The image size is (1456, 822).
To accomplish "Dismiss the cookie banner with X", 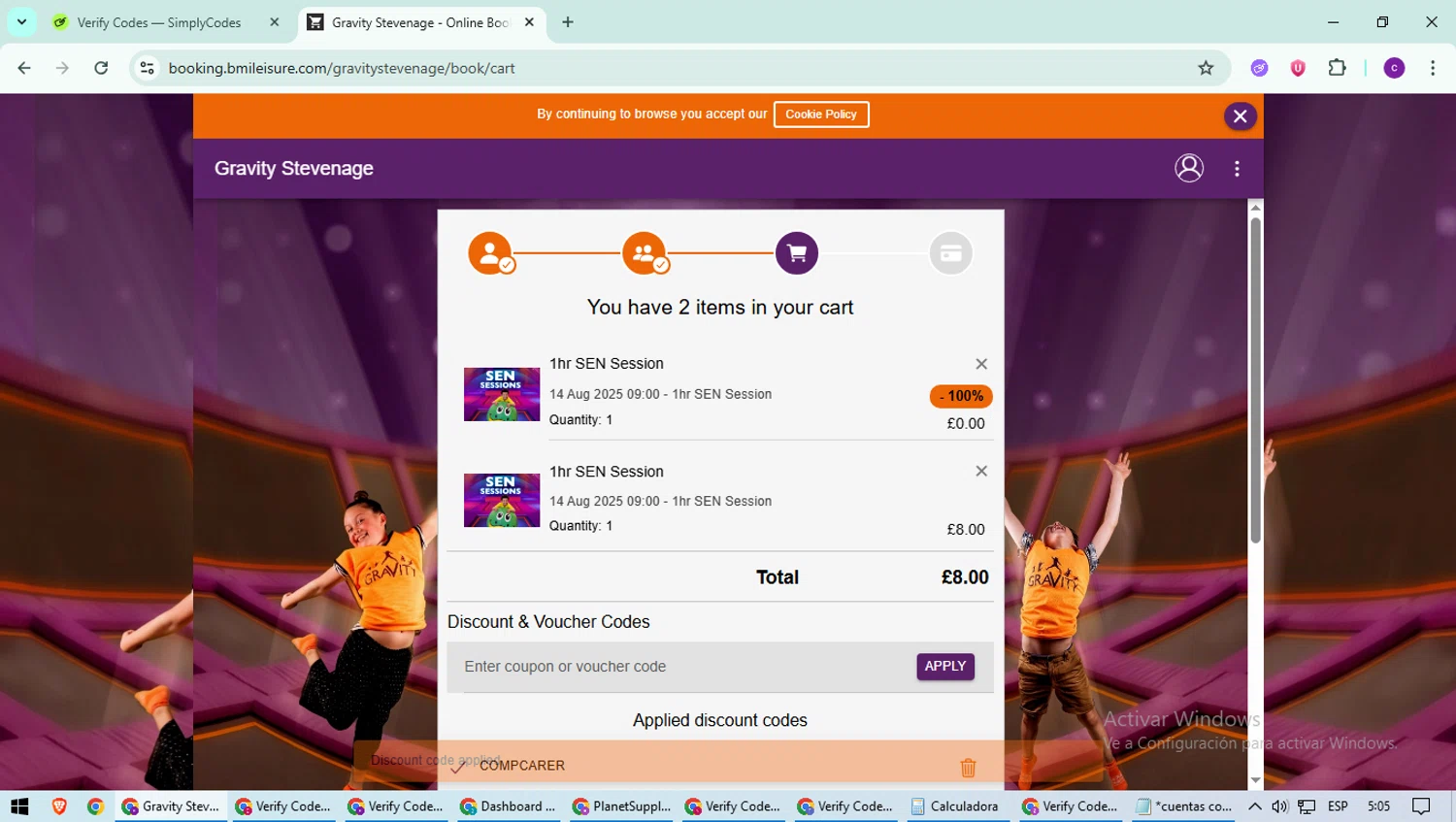I will [x=1240, y=116].
